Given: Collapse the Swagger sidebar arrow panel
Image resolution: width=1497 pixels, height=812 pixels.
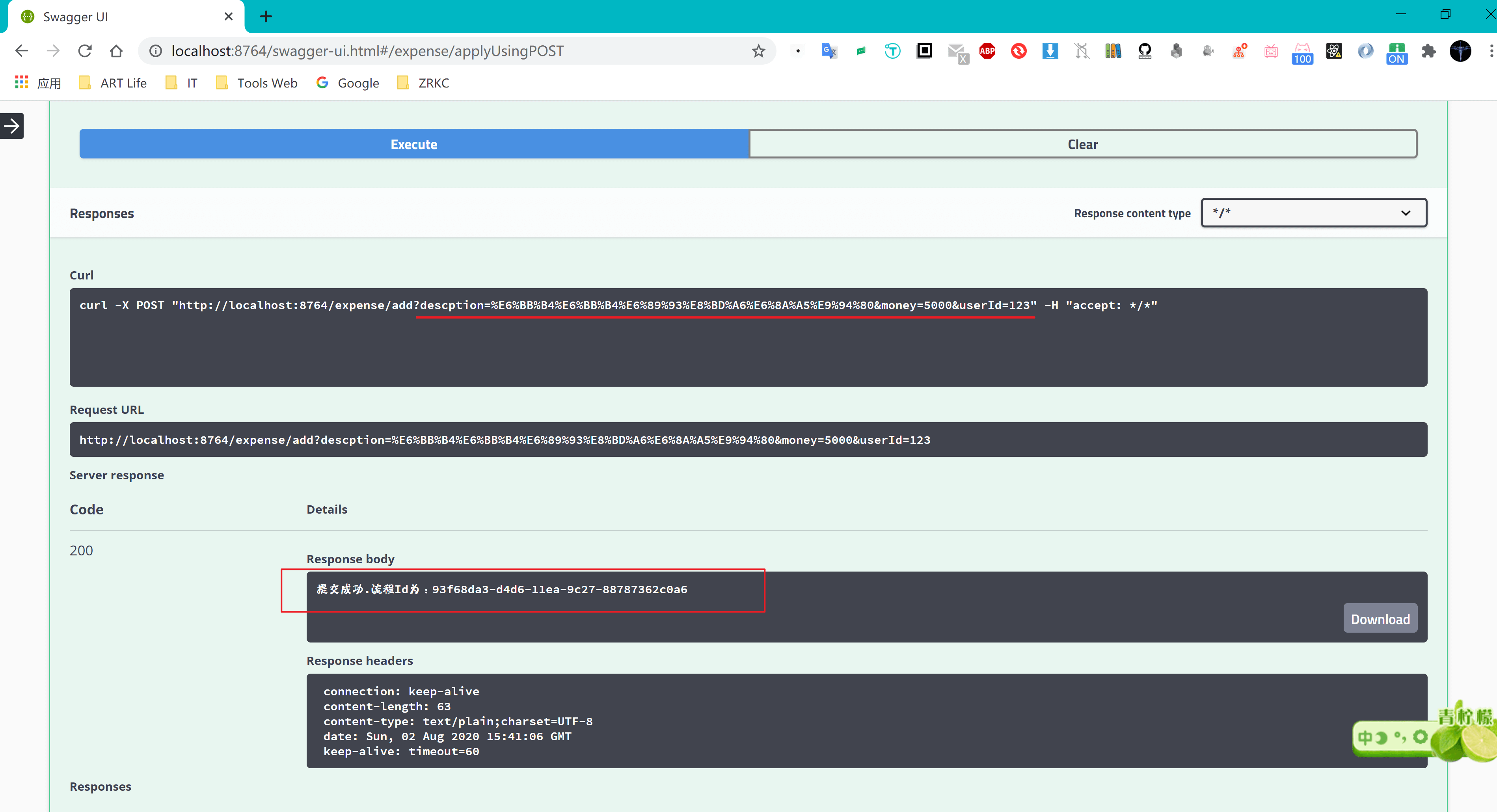Looking at the screenshot, I should [11, 126].
